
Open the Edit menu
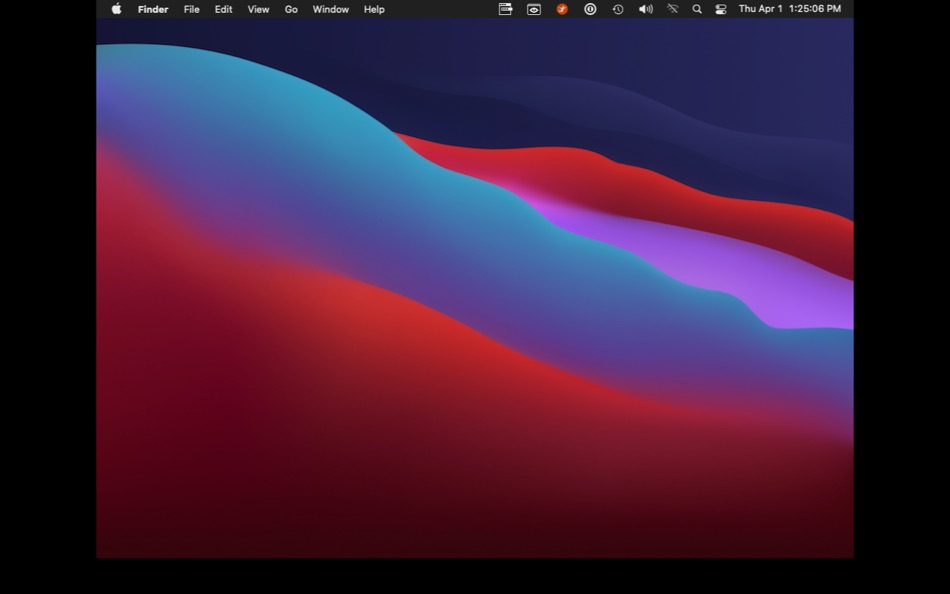click(224, 9)
